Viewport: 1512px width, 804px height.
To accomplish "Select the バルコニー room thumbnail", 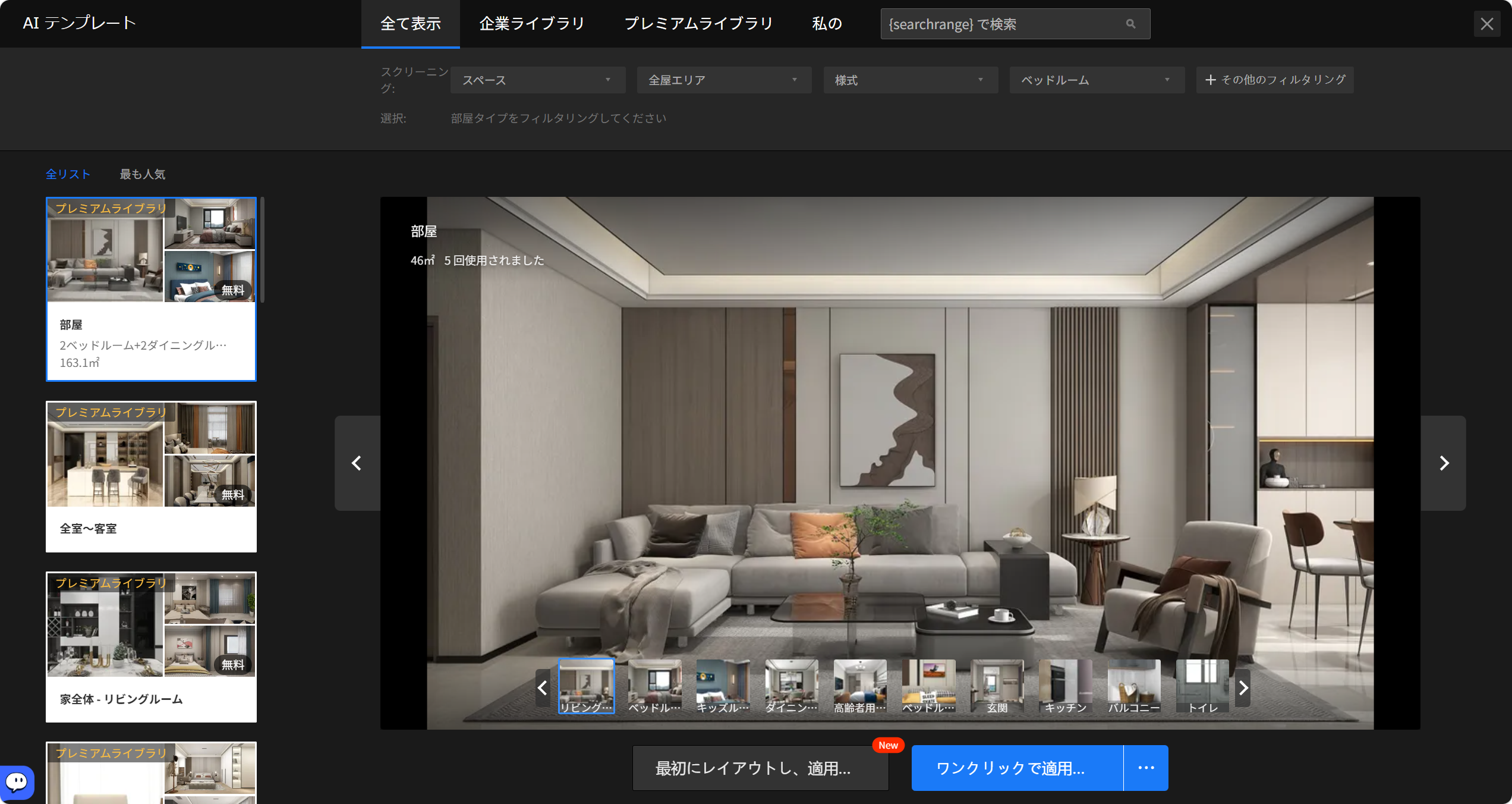I will point(1134,686).
